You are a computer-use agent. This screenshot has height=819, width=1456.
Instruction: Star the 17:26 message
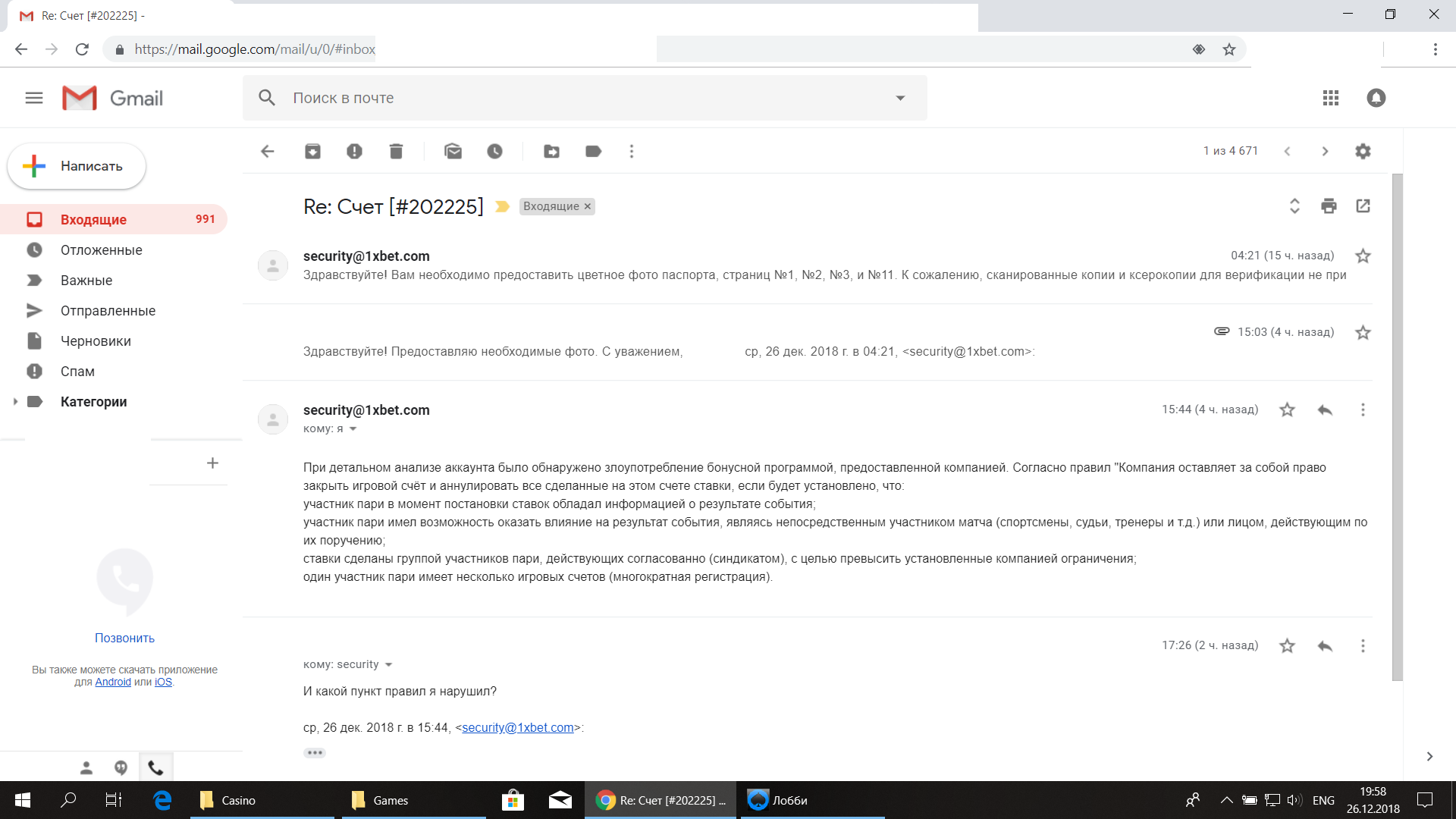point(1287,645)
